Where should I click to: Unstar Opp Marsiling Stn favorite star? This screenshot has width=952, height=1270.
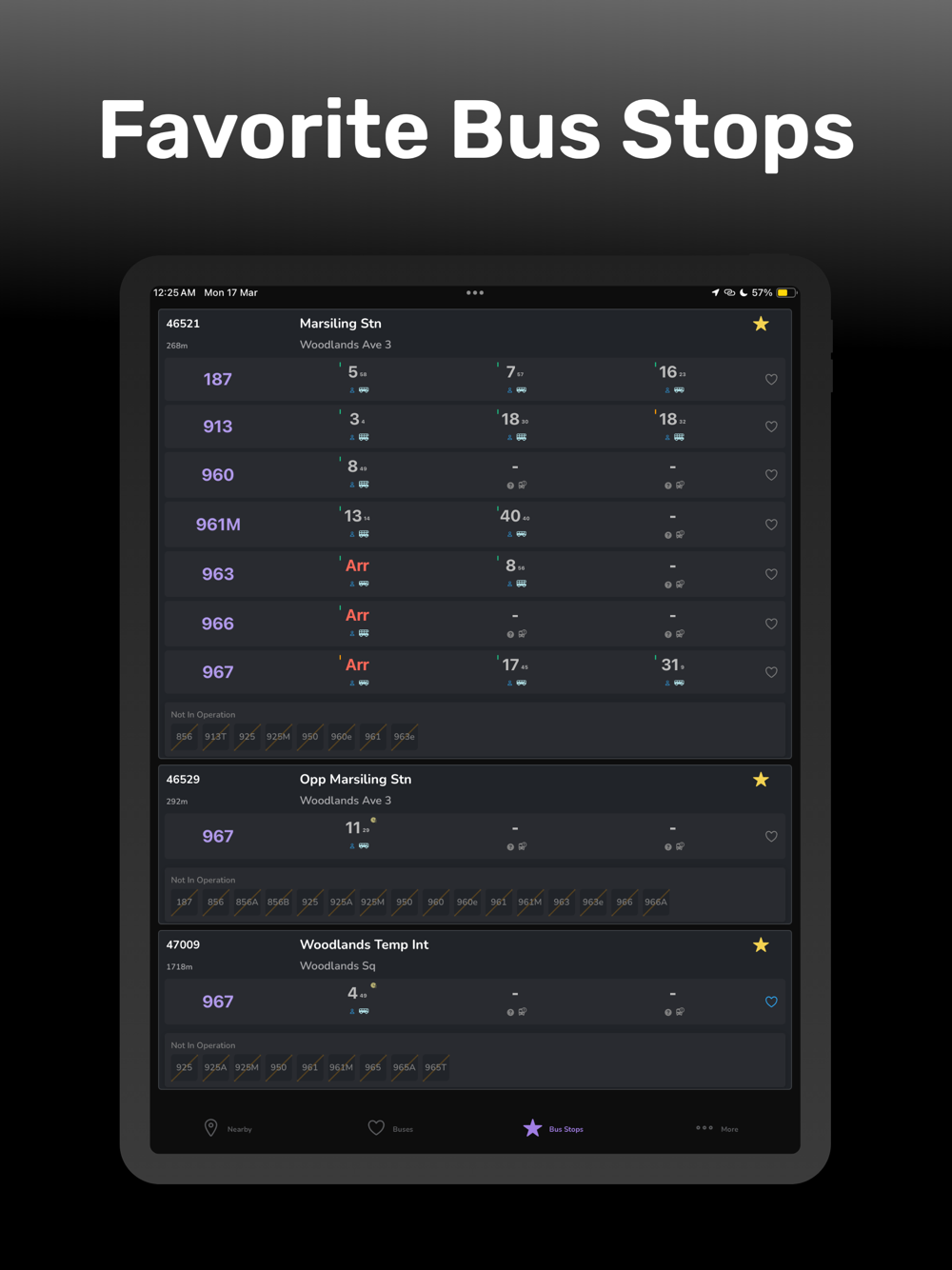tap(761, 780)
